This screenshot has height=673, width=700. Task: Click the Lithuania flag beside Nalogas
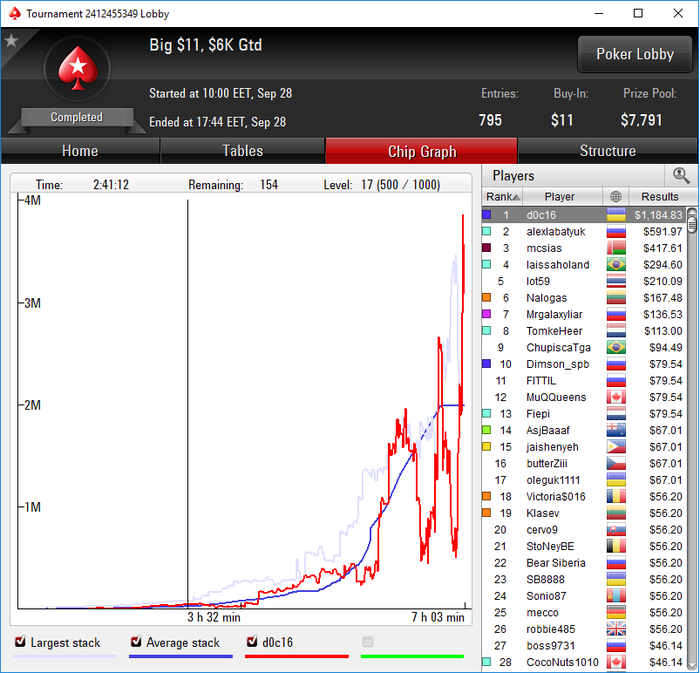[x=616, y=298]
